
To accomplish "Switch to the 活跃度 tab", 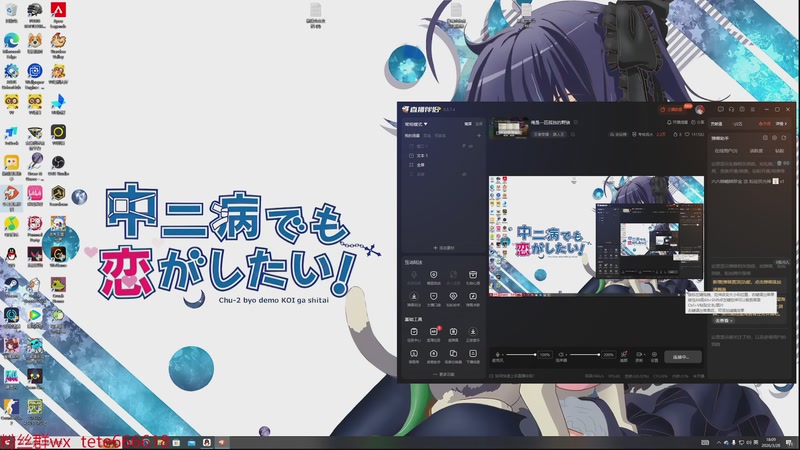I will pyautogui.click(x=756, y=151).
